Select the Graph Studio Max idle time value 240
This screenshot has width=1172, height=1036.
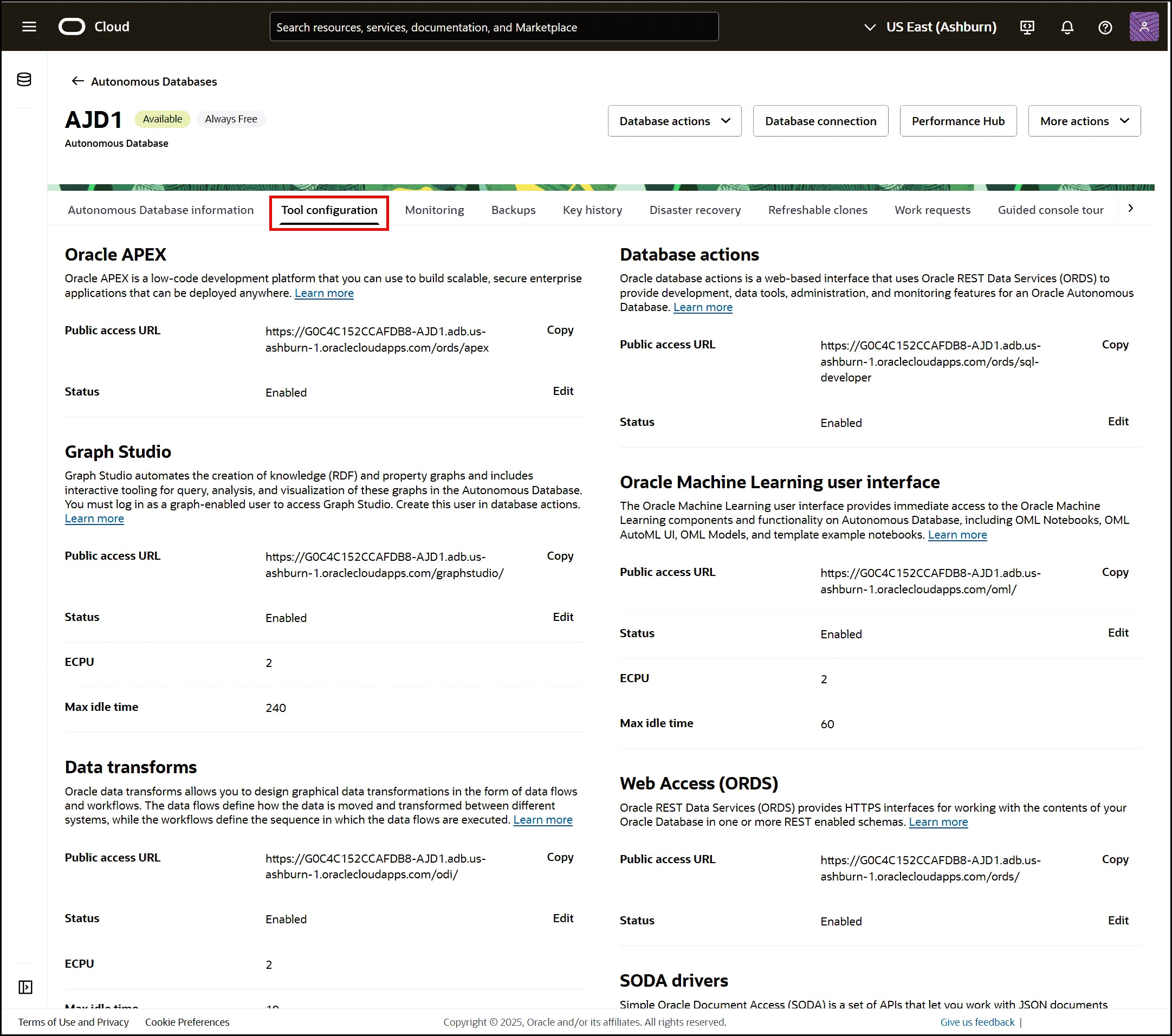[x=275, y=708]
